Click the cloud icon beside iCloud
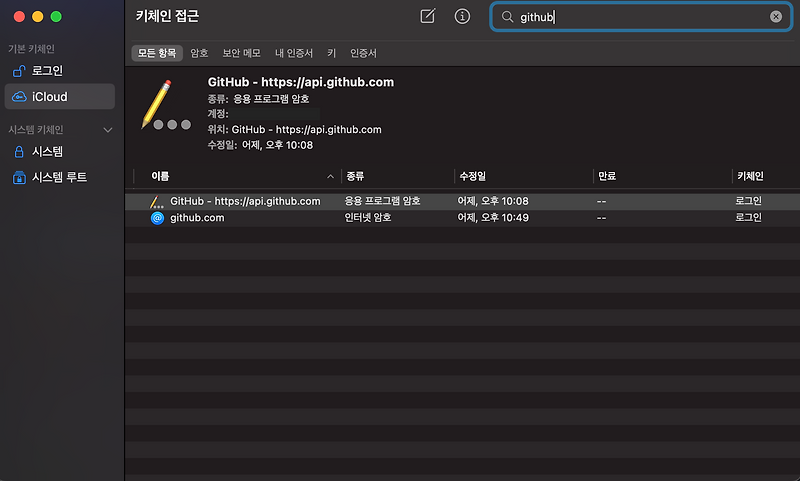The height and width of the screenshot is (481, 800). coord(19,97)
